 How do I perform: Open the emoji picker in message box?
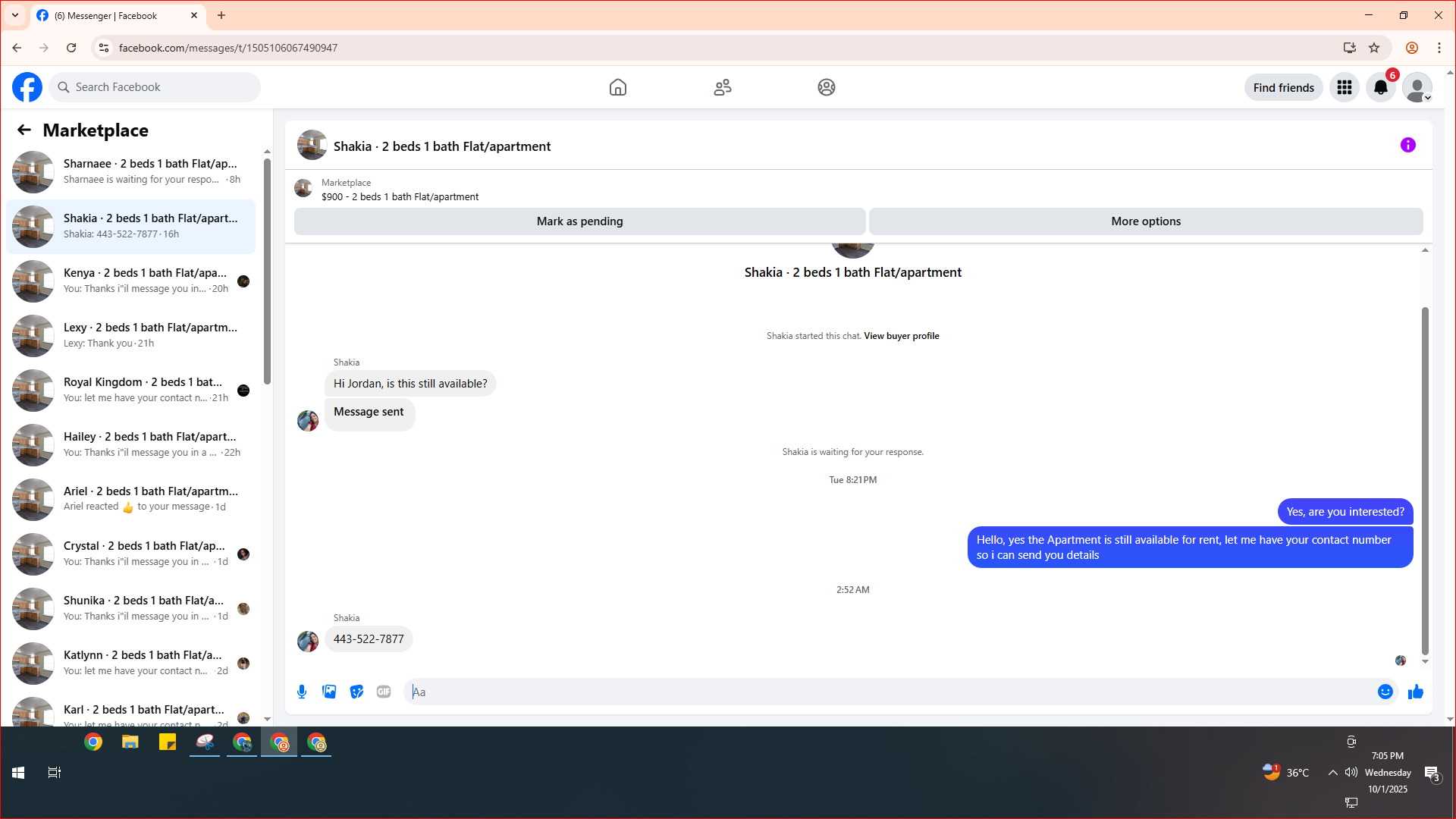[1385, 692]
